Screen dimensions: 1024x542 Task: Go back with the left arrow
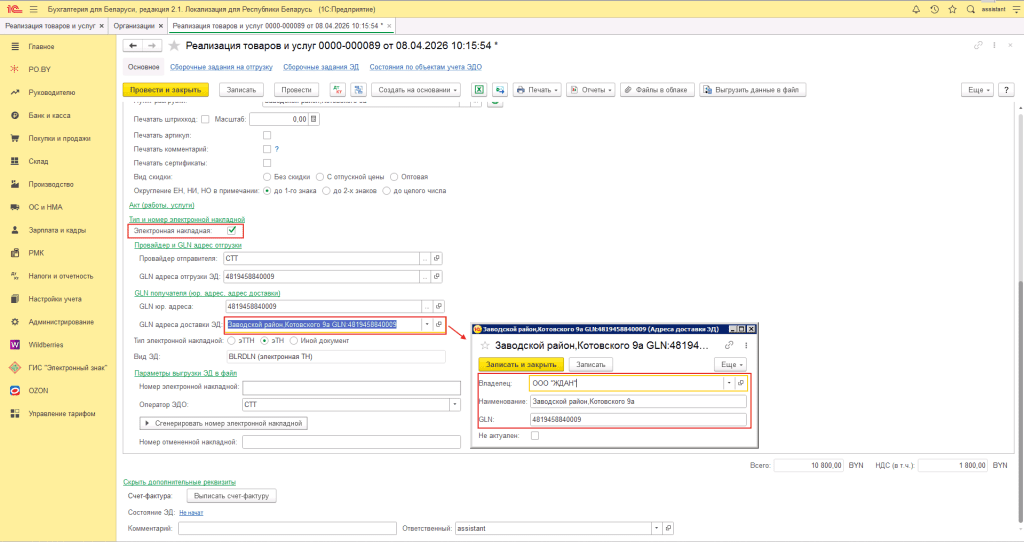tap(133, 46)
